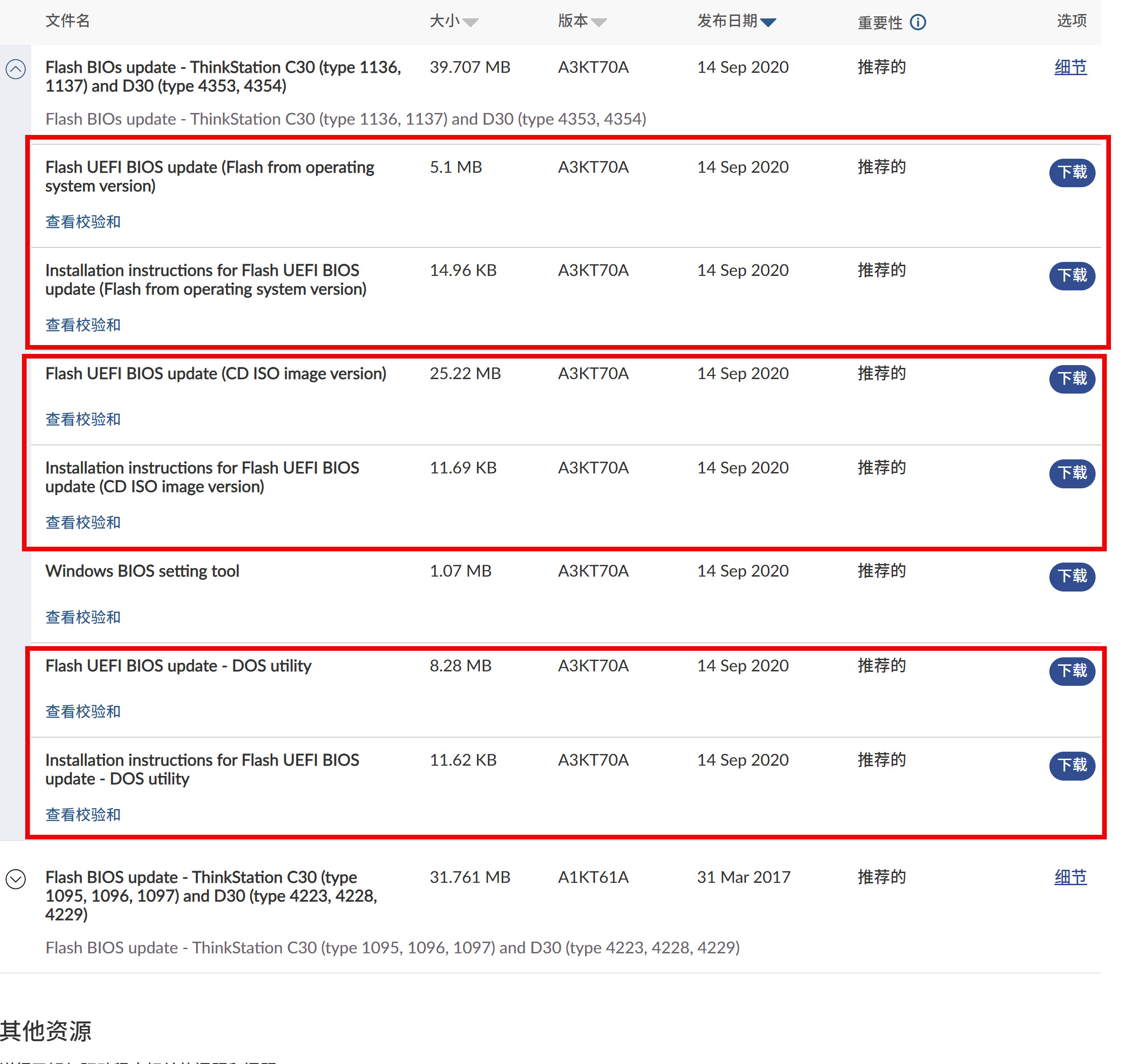1125x1064 pixels.
Task: Click the 选项 column header
Action: click(x=1071, y=21)
